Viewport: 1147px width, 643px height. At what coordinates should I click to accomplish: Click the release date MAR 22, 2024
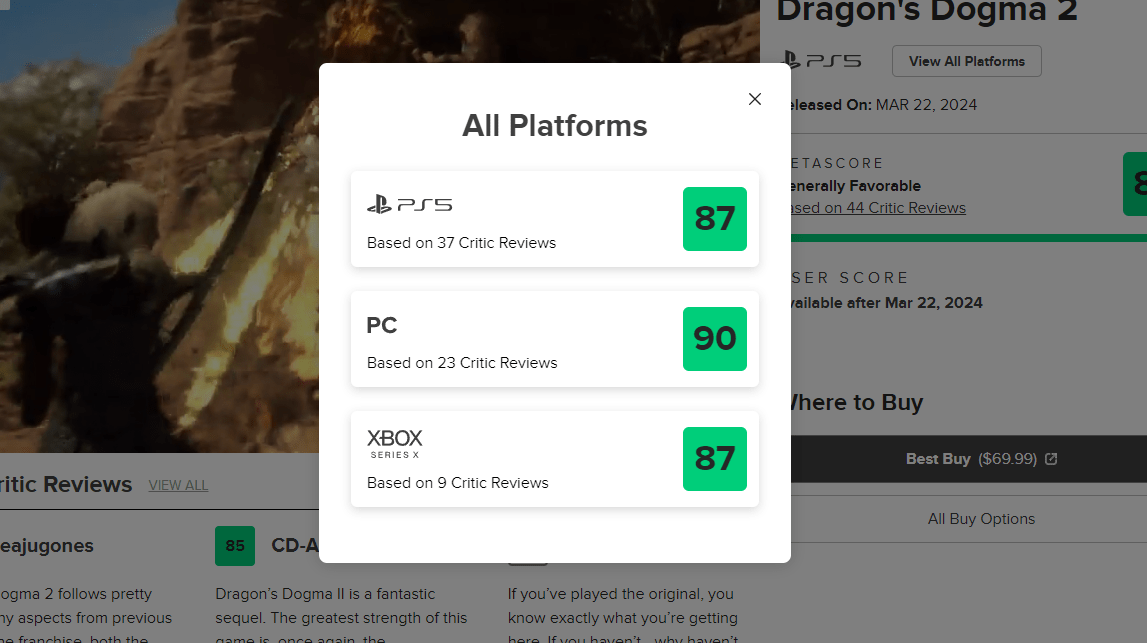tap(926, 105)
